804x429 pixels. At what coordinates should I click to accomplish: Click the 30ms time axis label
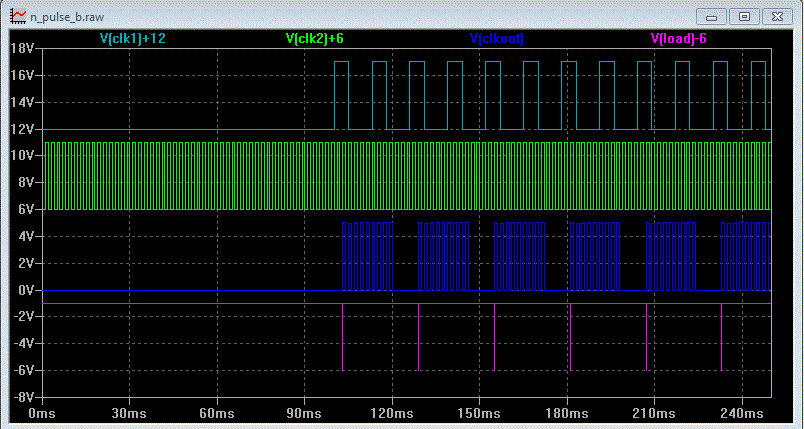129,413
